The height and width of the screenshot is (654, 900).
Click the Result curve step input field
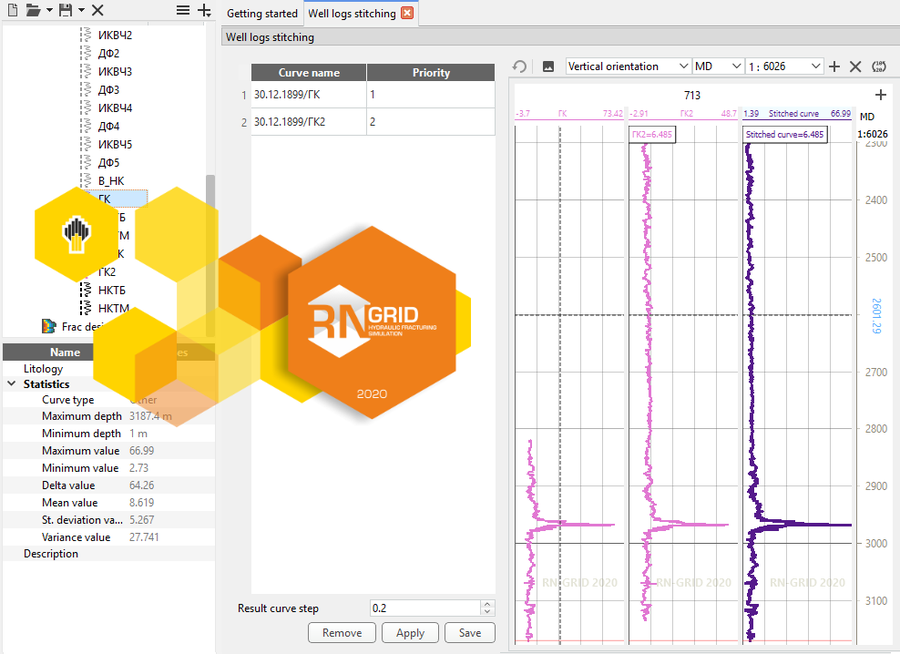[x=424, y=608]
